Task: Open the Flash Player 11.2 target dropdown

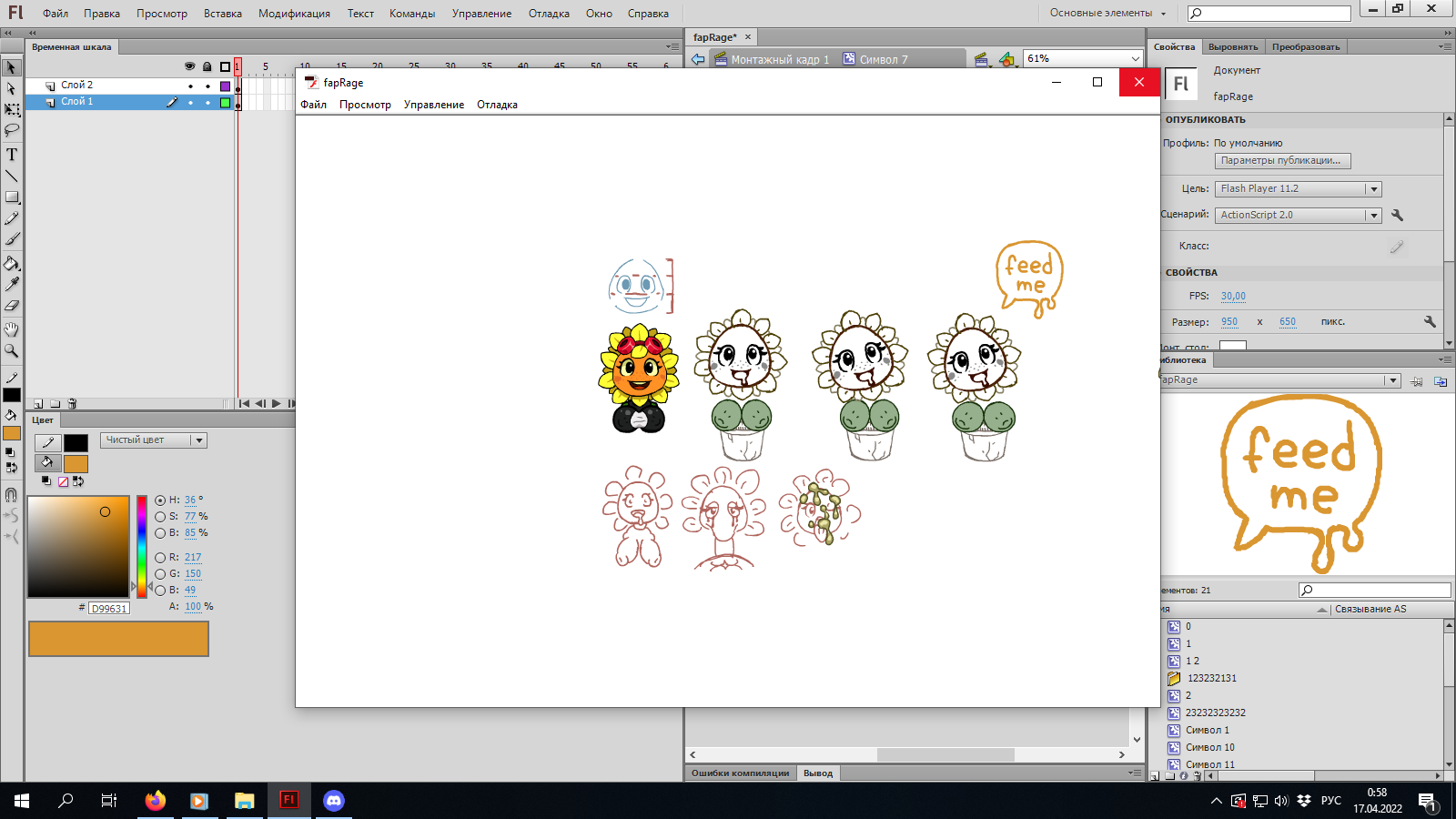Action: pyautogui.click(x=1299, y=189)
